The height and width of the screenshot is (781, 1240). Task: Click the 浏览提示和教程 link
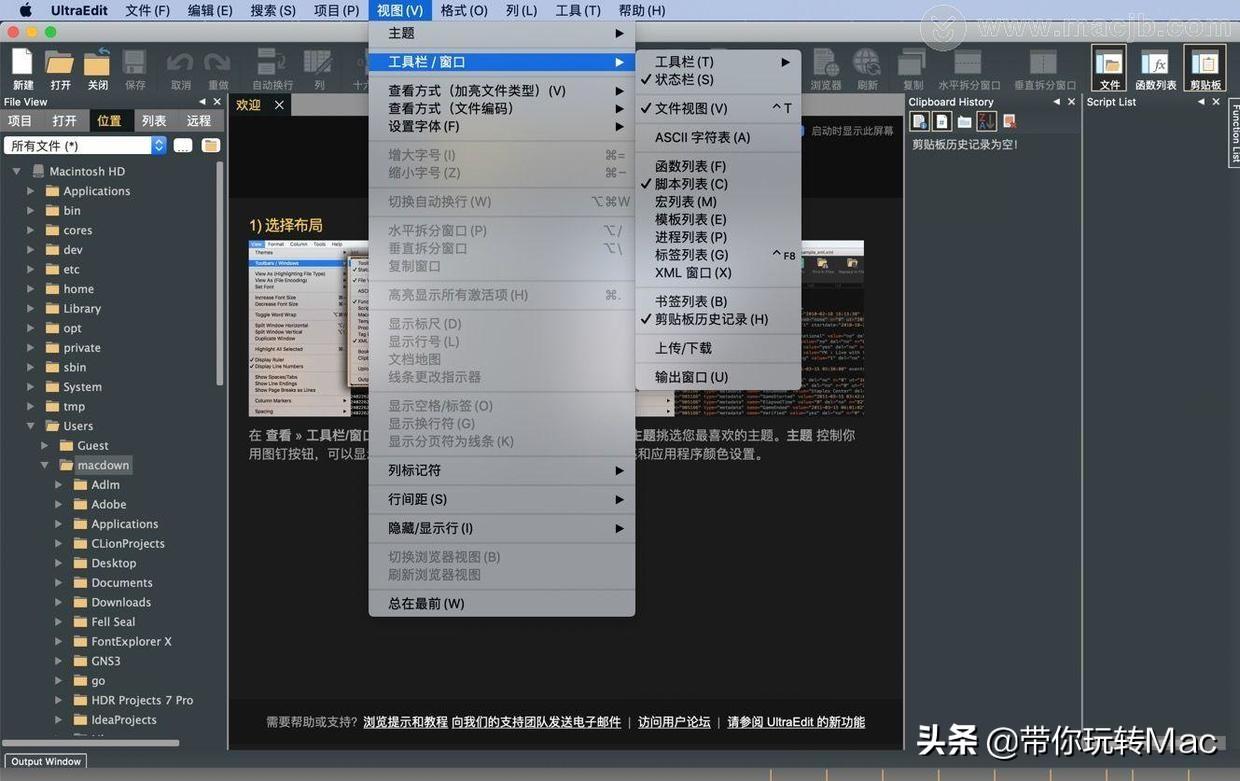tap(405, 722)
